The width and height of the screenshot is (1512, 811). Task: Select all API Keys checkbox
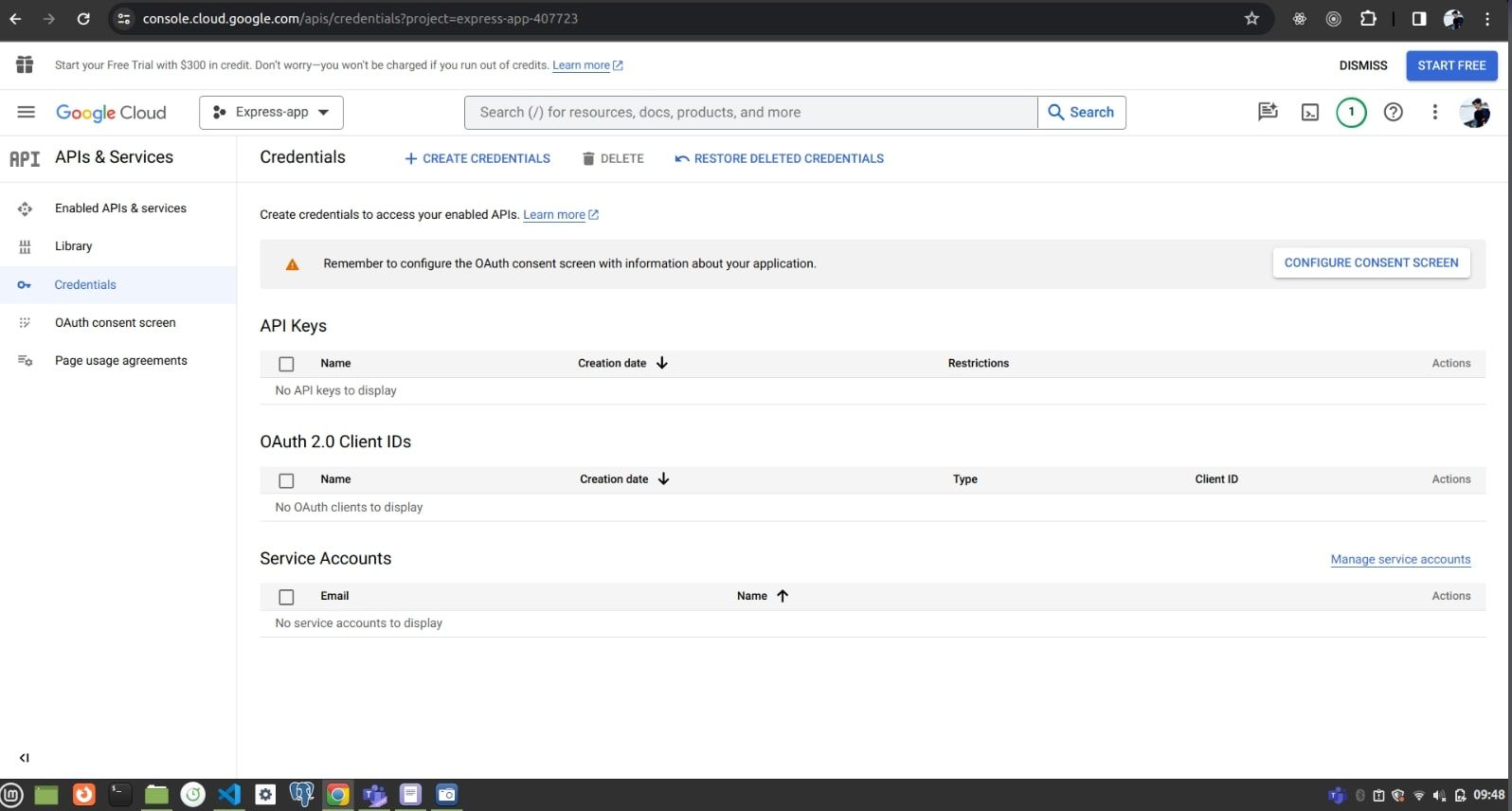coord(286,364)
